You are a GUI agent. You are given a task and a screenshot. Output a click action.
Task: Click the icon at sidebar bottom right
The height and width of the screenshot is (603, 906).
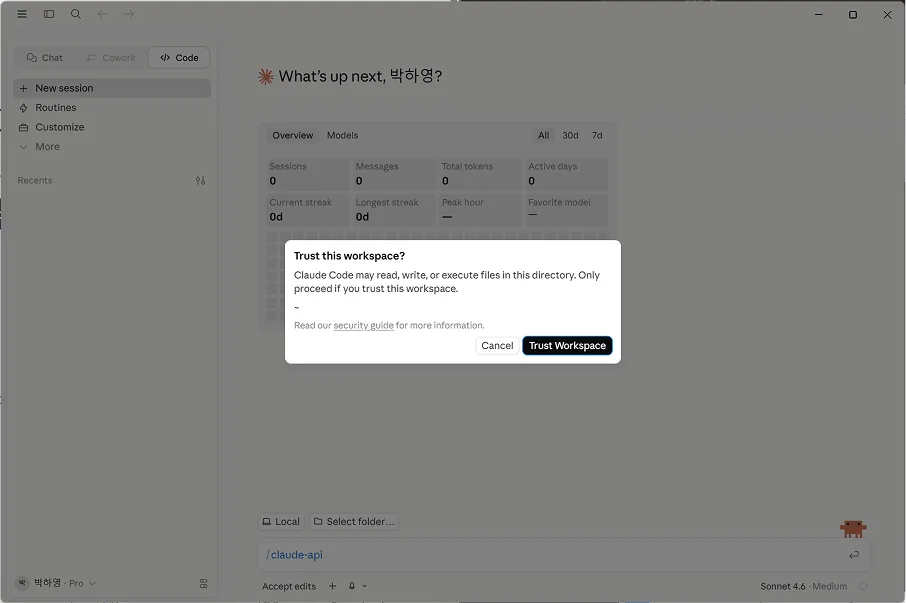click(203, 584)
